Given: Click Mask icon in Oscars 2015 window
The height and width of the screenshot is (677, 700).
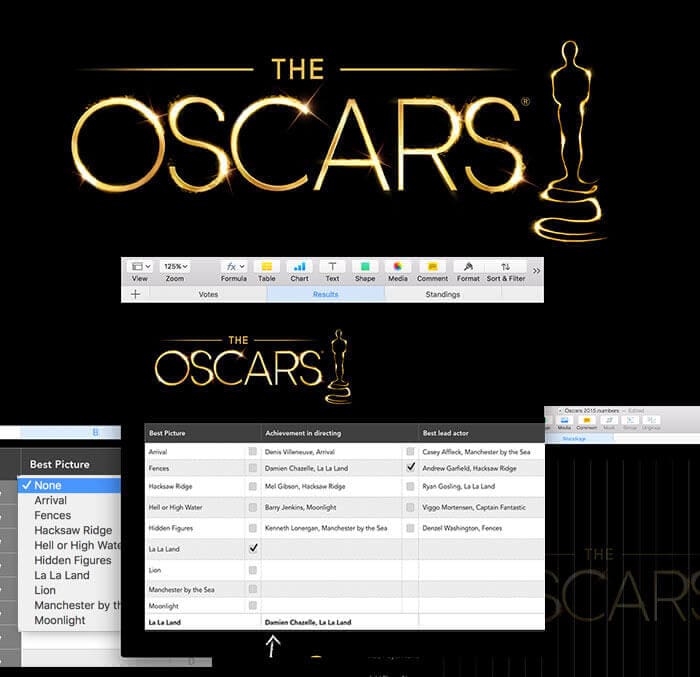Looking at the screenshot, I should (609, 420).
